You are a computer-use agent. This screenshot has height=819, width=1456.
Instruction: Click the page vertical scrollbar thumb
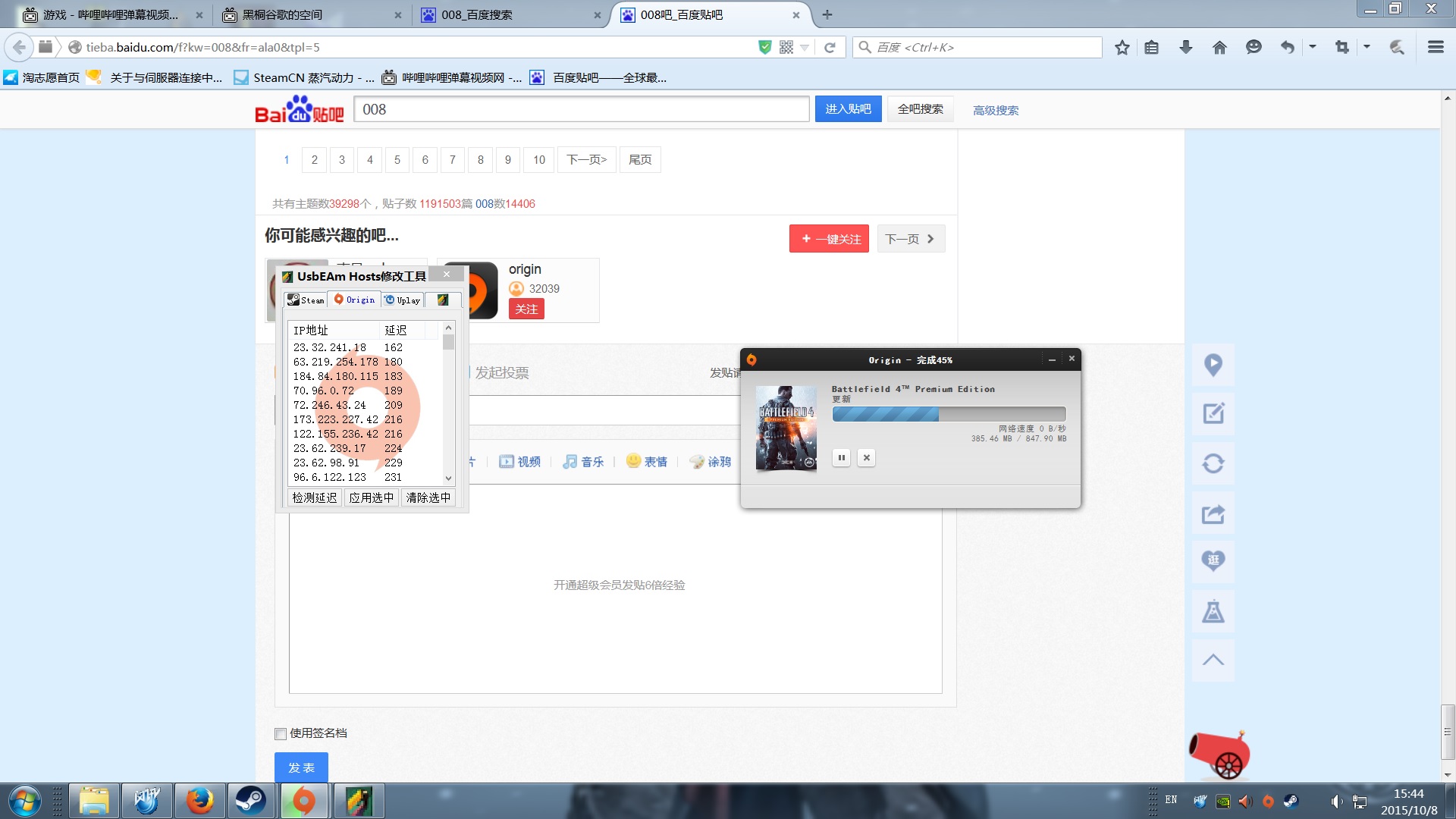point(1448,732)
